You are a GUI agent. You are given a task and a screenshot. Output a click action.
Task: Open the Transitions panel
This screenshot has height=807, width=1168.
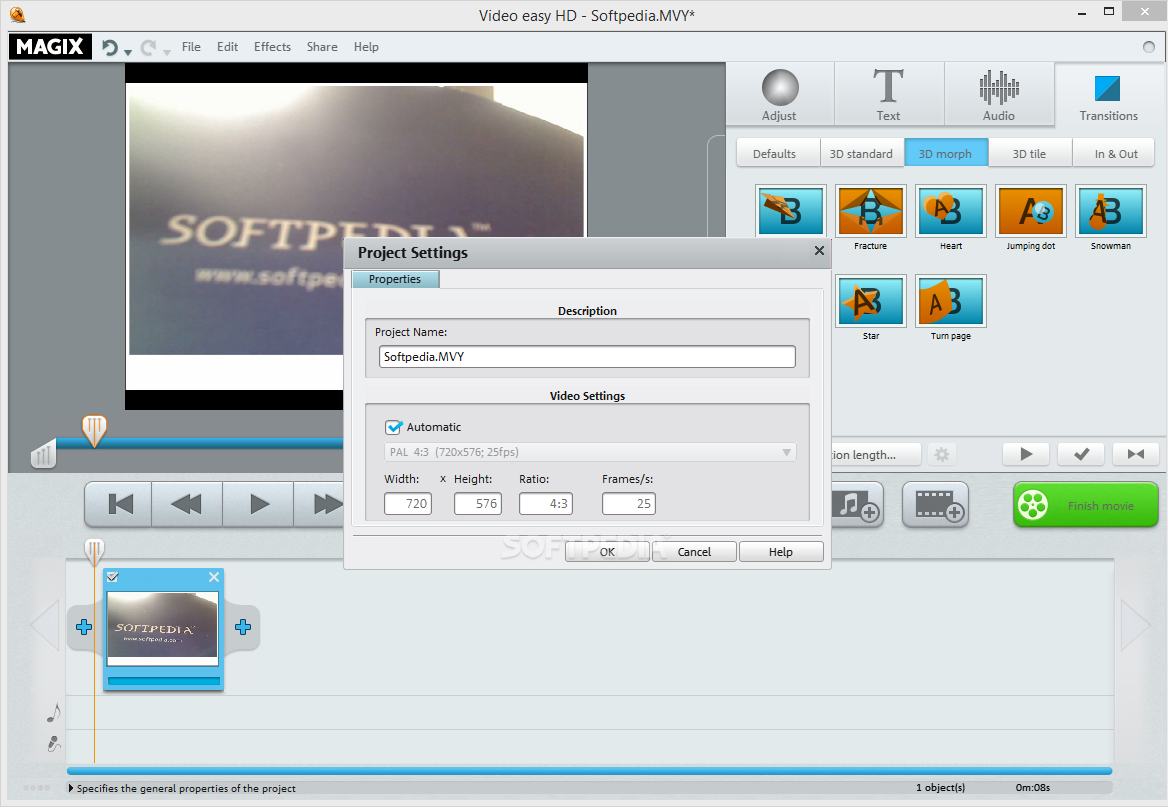pyautogui.click(x=1108, y=94)
